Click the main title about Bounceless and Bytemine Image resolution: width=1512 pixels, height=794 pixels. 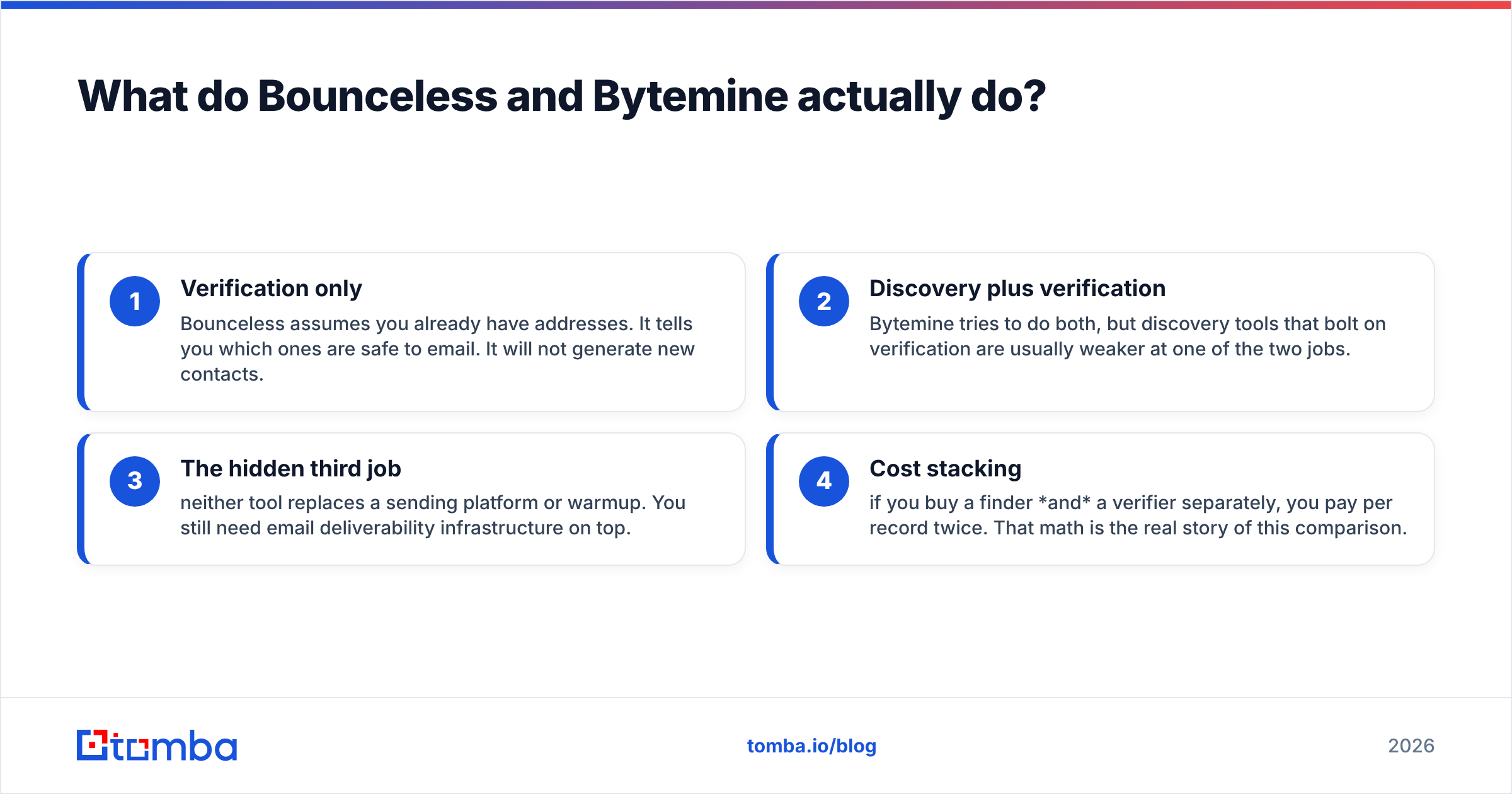click(x=562, y=96)
